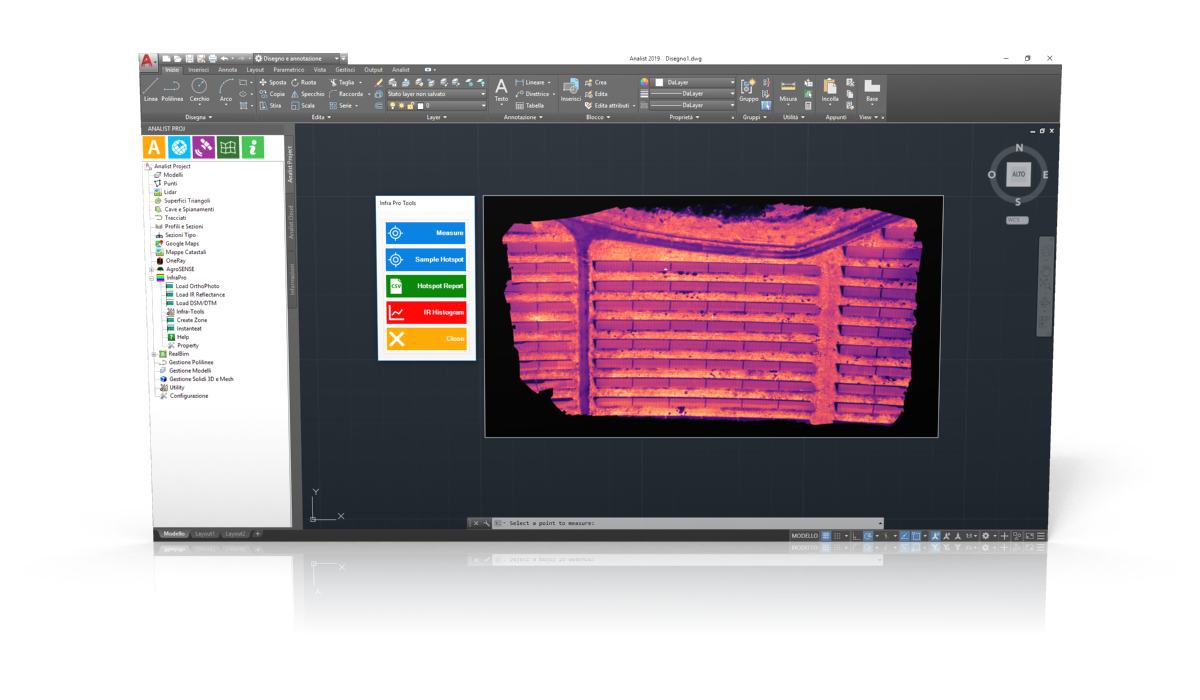Click the Hotspot Report button
Image resolution: width=1200 pixels, height=700 pixels.
tap(426, 286)
